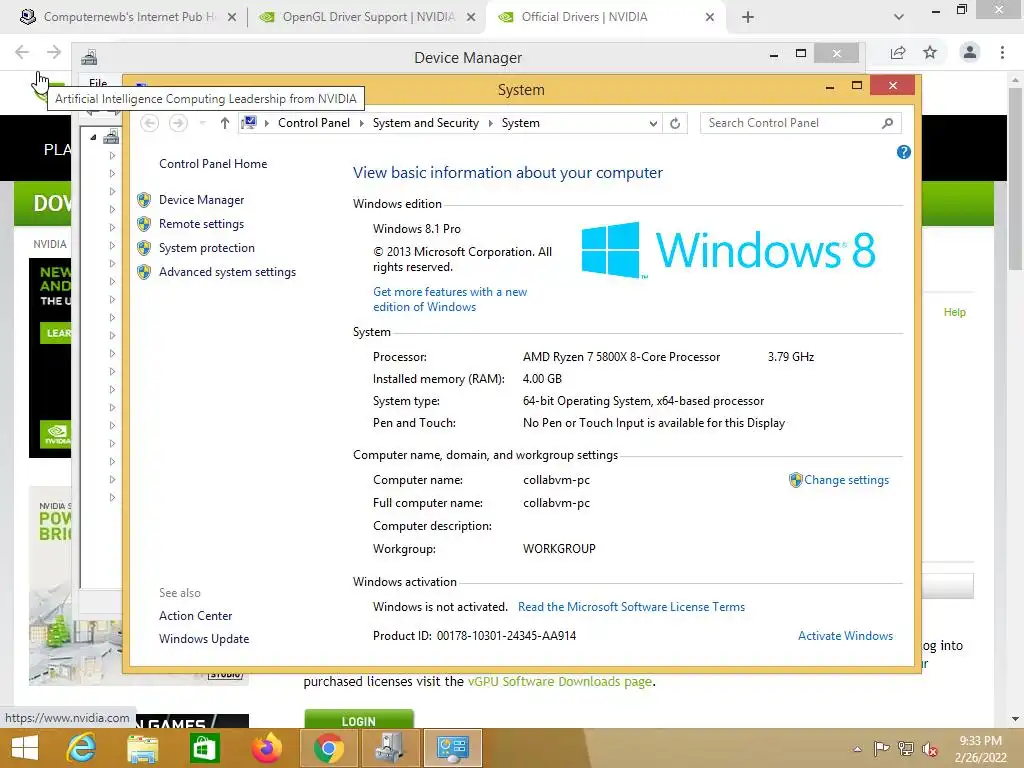Go to Control Panel Home
The height and width of the screenshot is (768, 1024).
213,164
